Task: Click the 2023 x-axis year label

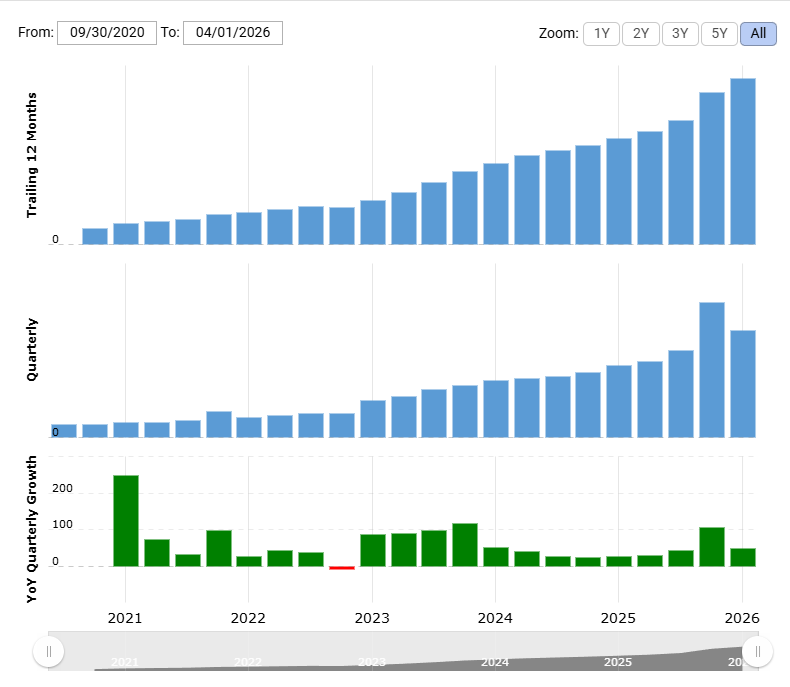Action: (x=372, y=618)
